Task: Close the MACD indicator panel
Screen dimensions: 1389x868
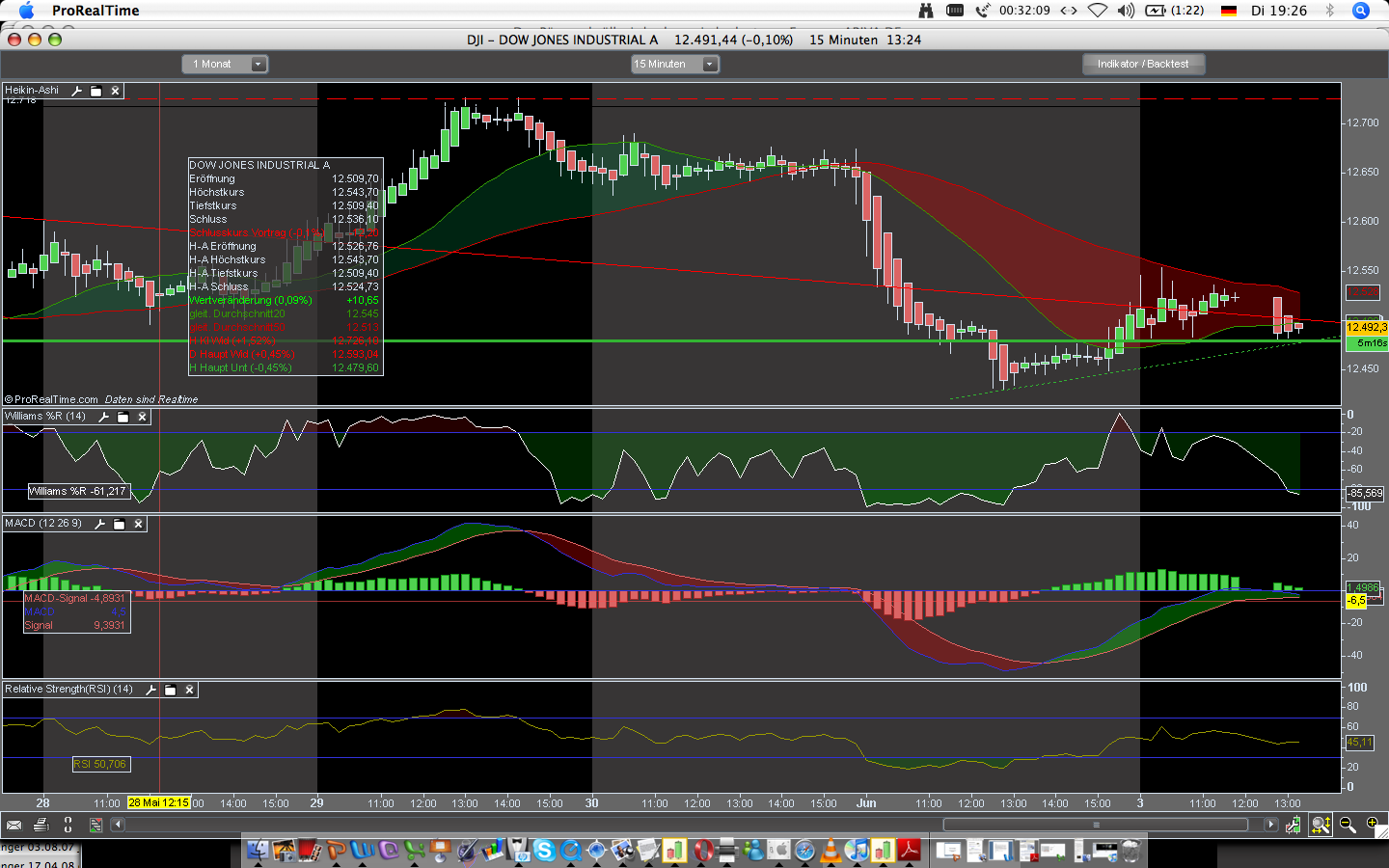Action: point(139,524)
